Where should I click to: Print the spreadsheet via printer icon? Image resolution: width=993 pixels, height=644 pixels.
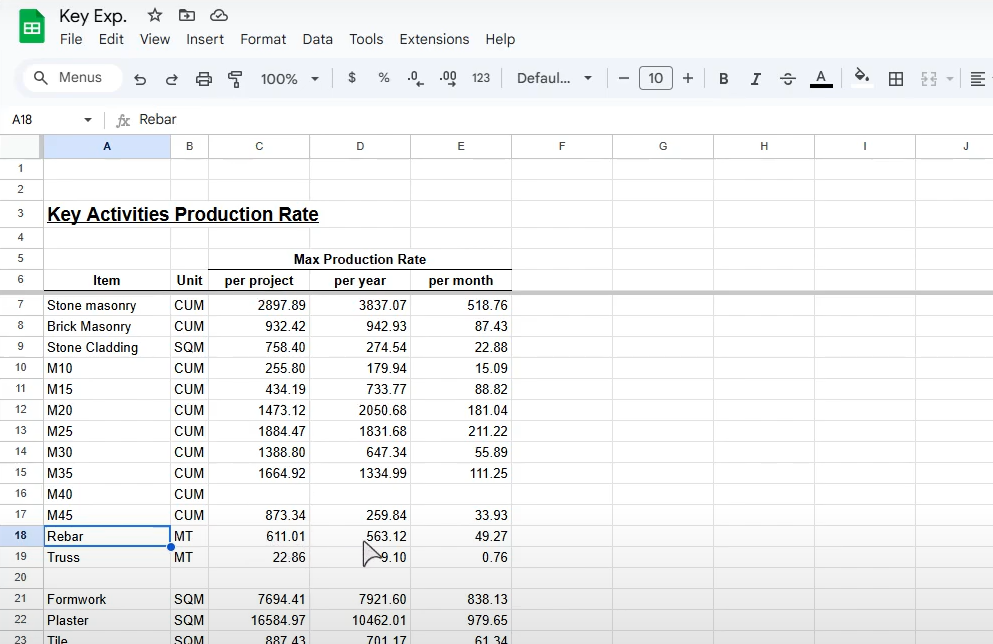tap(204, 78)
